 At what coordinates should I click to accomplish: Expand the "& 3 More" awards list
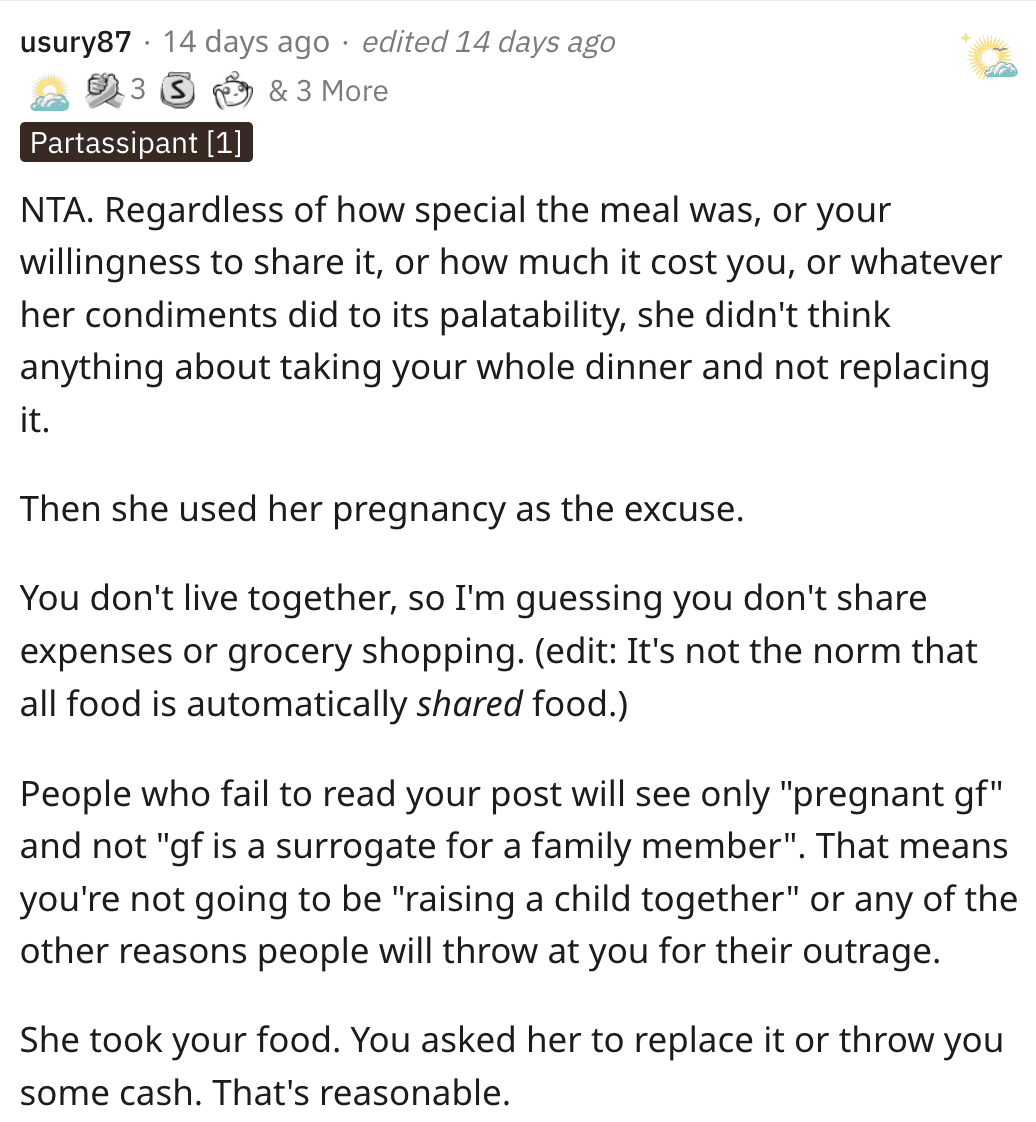328,92
